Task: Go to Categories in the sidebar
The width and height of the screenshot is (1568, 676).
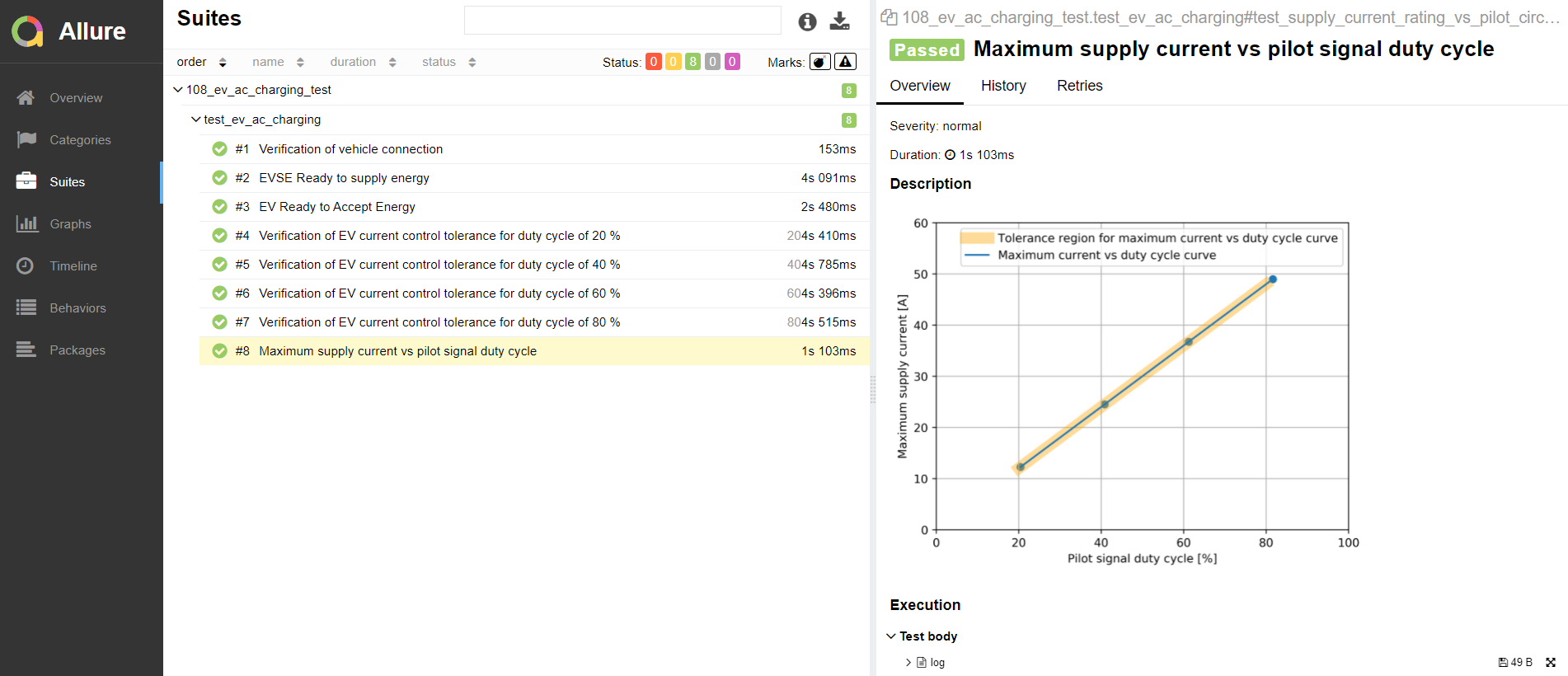Action: (80, 140)
